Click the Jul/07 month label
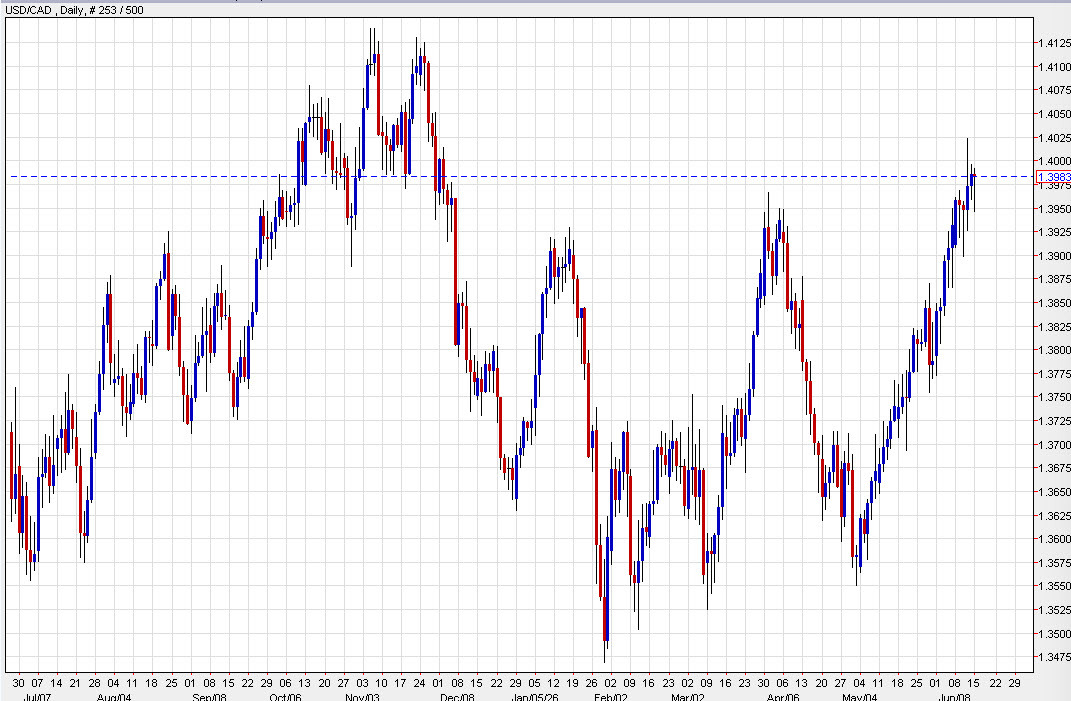The height and width of the screenshot is (701, 1071). tap(37, 697)
